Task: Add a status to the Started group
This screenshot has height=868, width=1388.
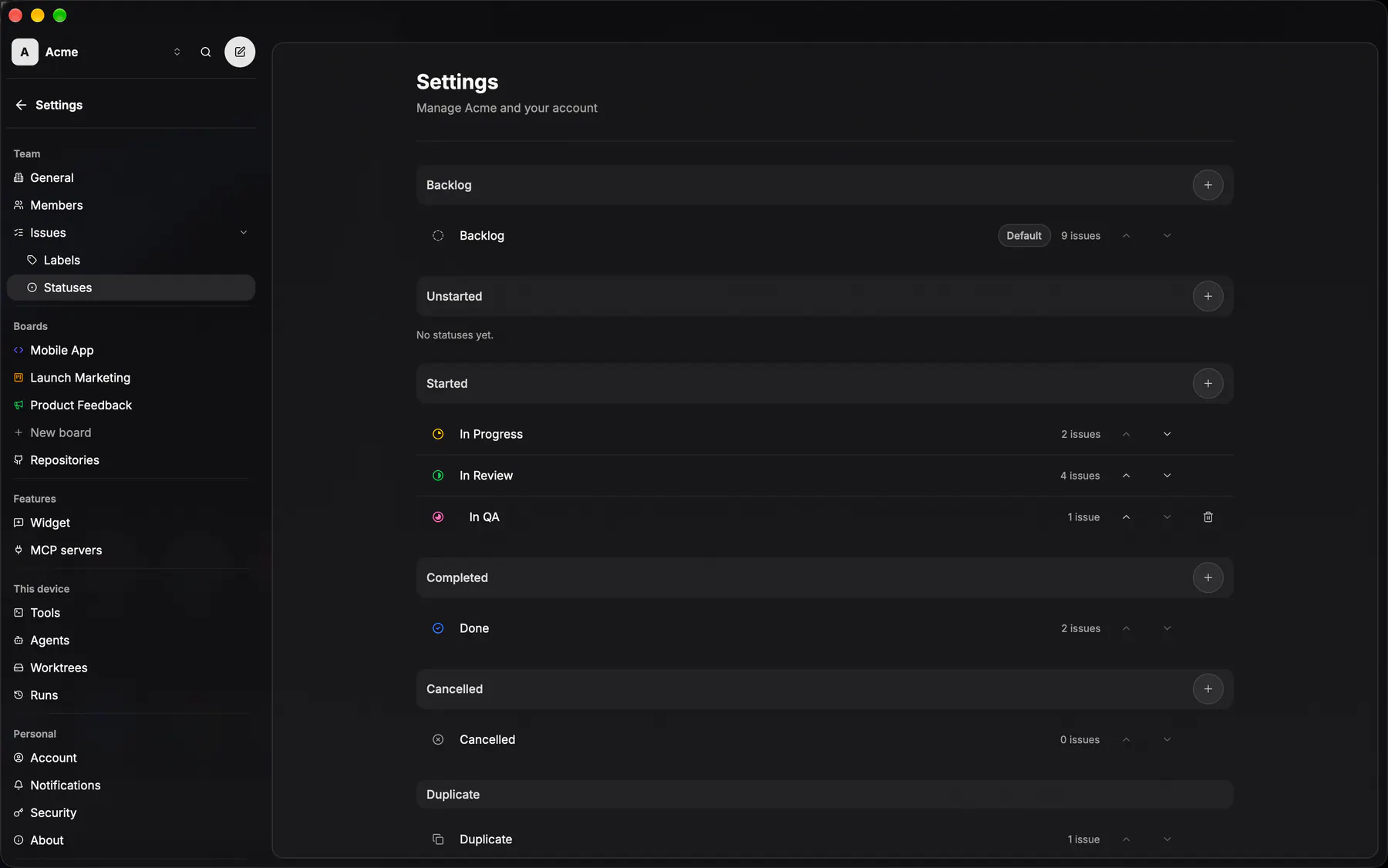Action: pyautogui.click(x=1208, y=383)
